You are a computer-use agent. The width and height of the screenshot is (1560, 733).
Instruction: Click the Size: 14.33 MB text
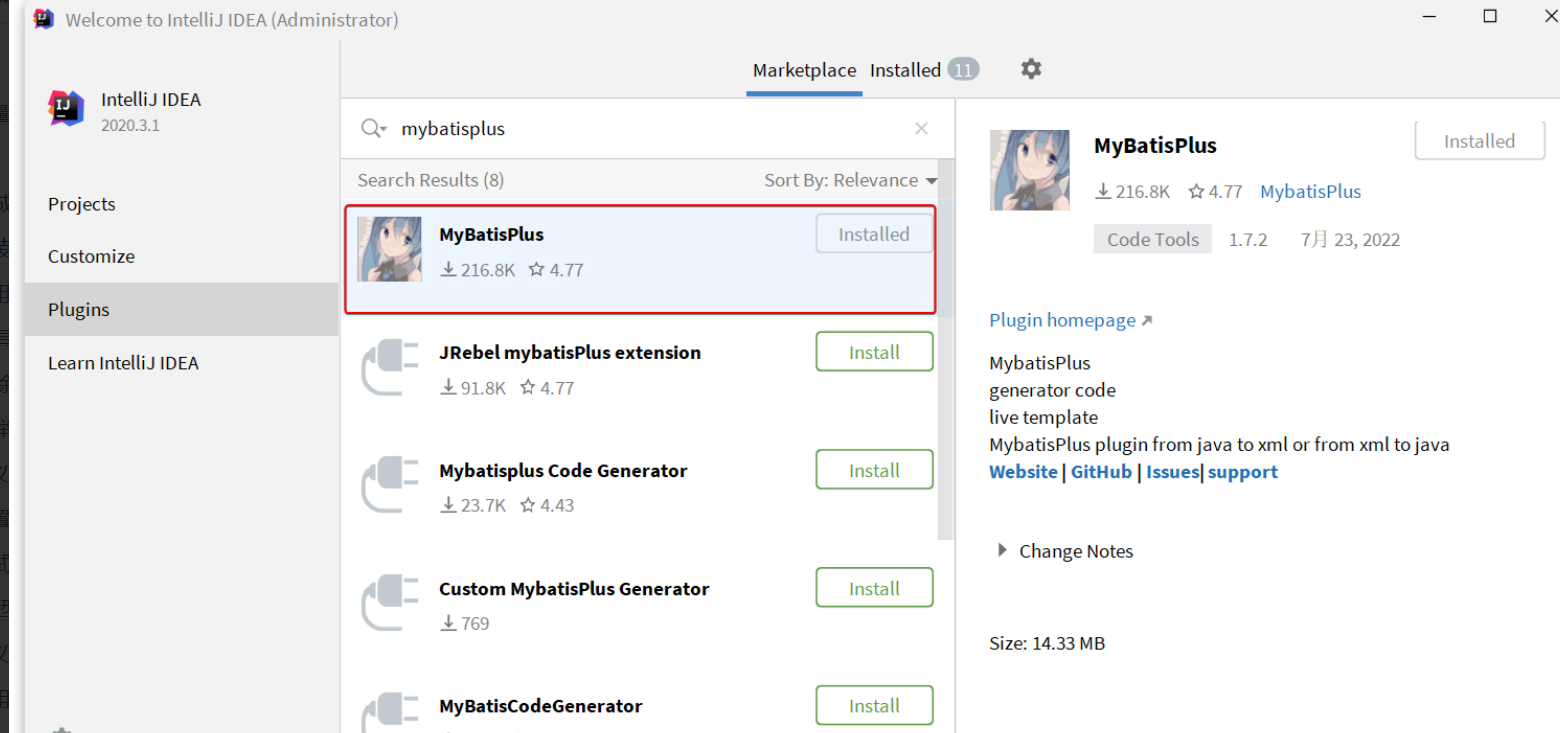[x=1047, y=643]
